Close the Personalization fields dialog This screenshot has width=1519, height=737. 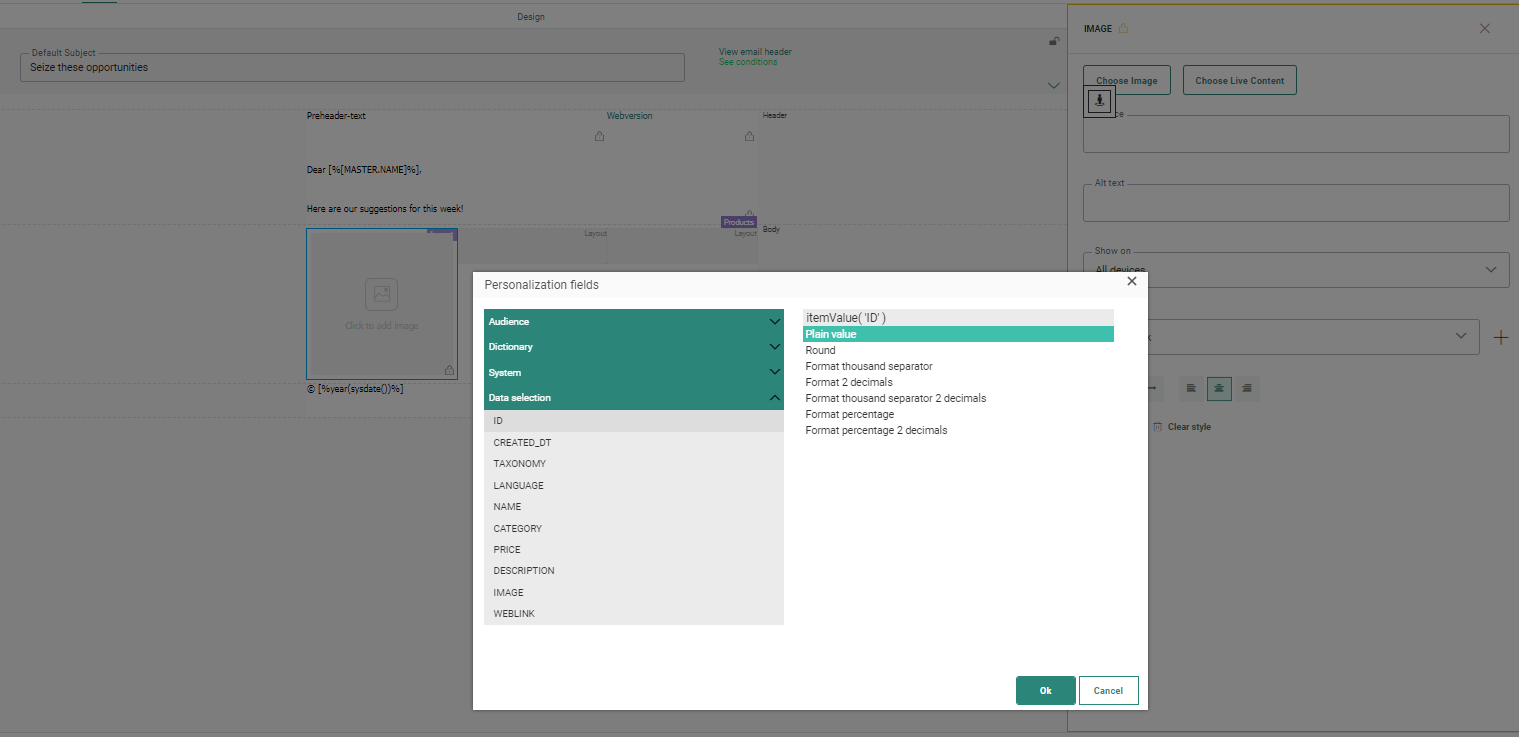[1131, 282]
